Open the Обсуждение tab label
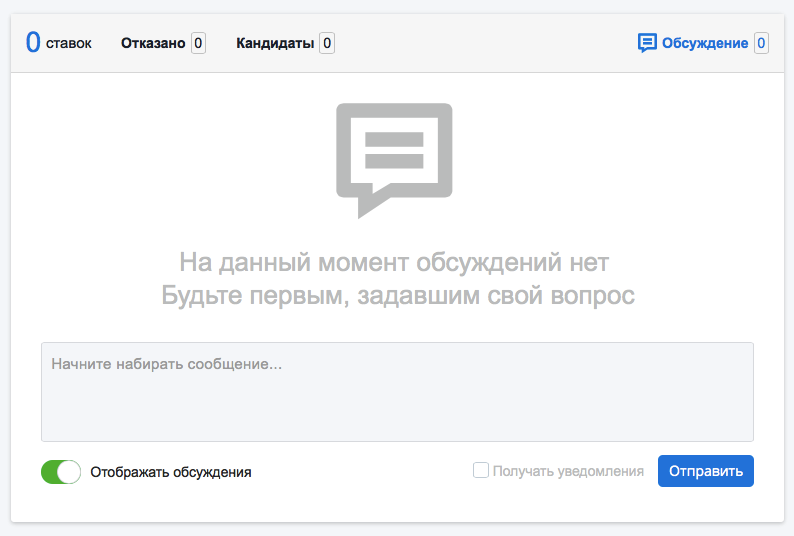 pyautogui.click(x=705, y=43)
